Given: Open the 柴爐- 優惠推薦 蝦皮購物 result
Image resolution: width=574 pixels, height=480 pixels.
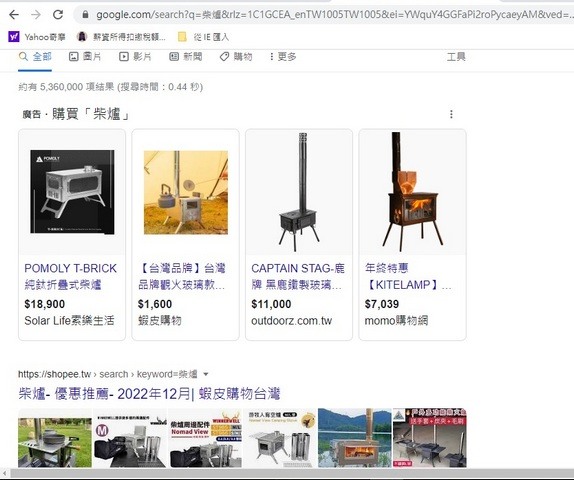Looking at the screenshot, I should 149,394.
